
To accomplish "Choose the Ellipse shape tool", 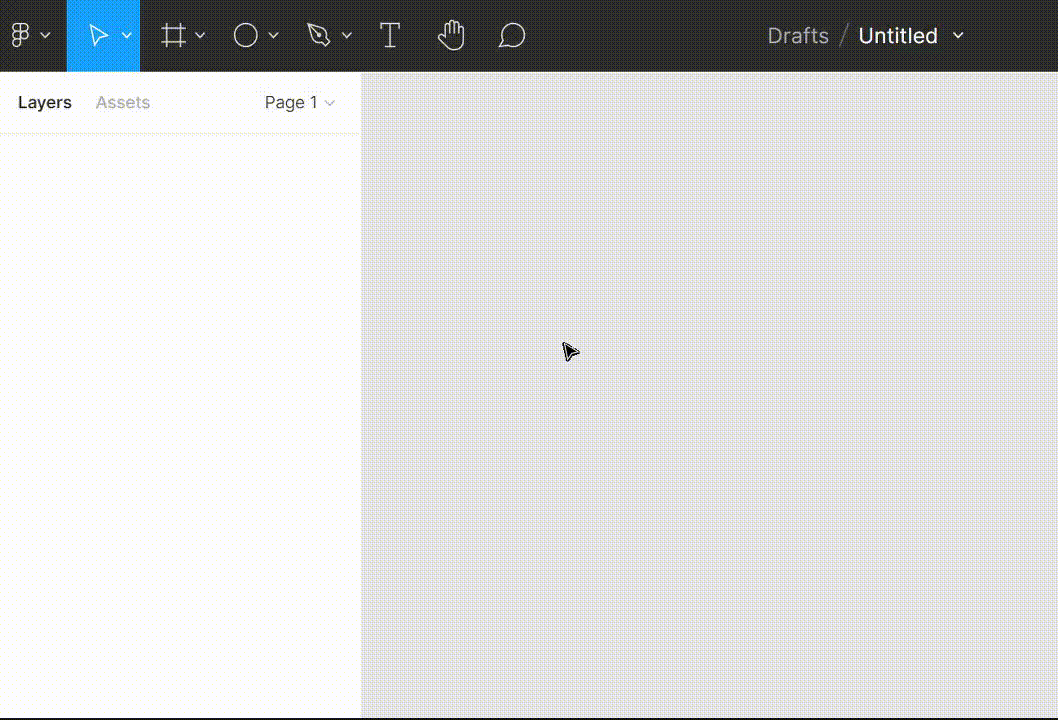I will point(246,35).
